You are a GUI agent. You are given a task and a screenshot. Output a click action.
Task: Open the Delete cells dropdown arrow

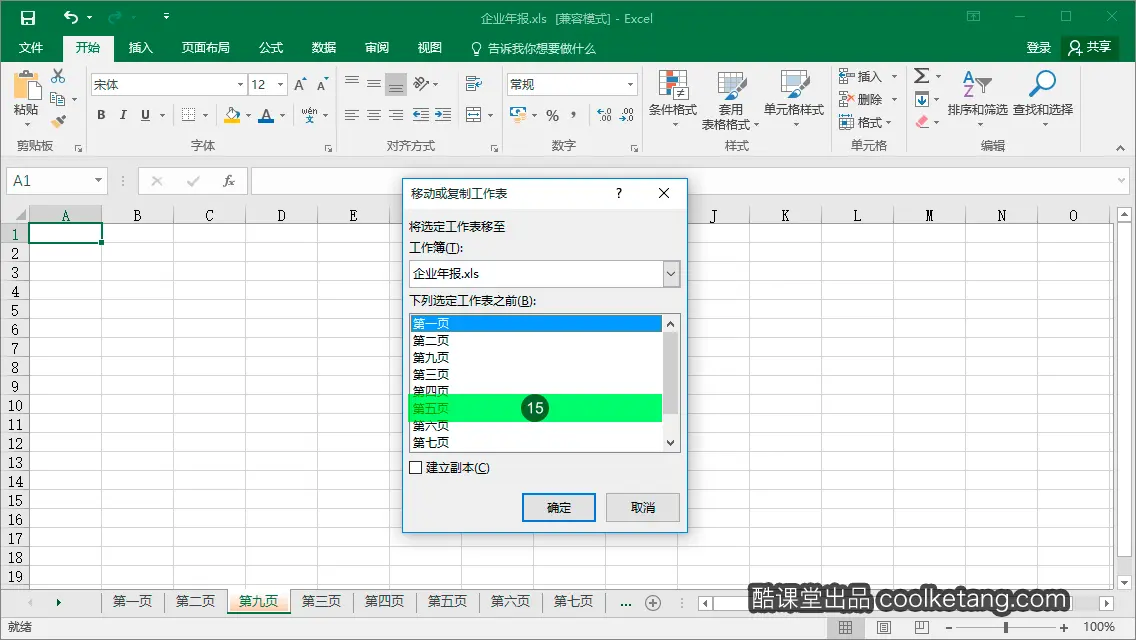(895, 99)
